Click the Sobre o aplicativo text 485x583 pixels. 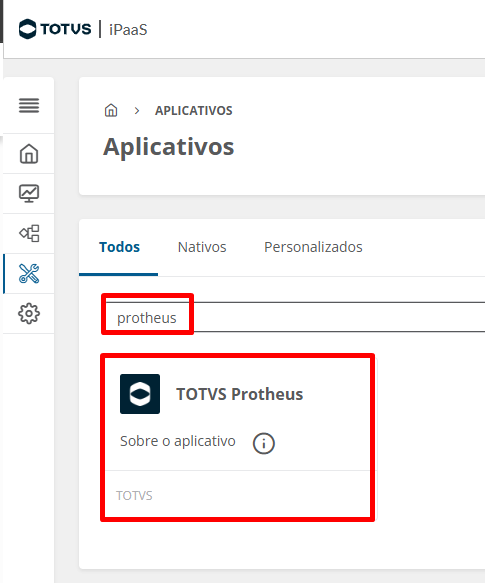tap(178, 441)
